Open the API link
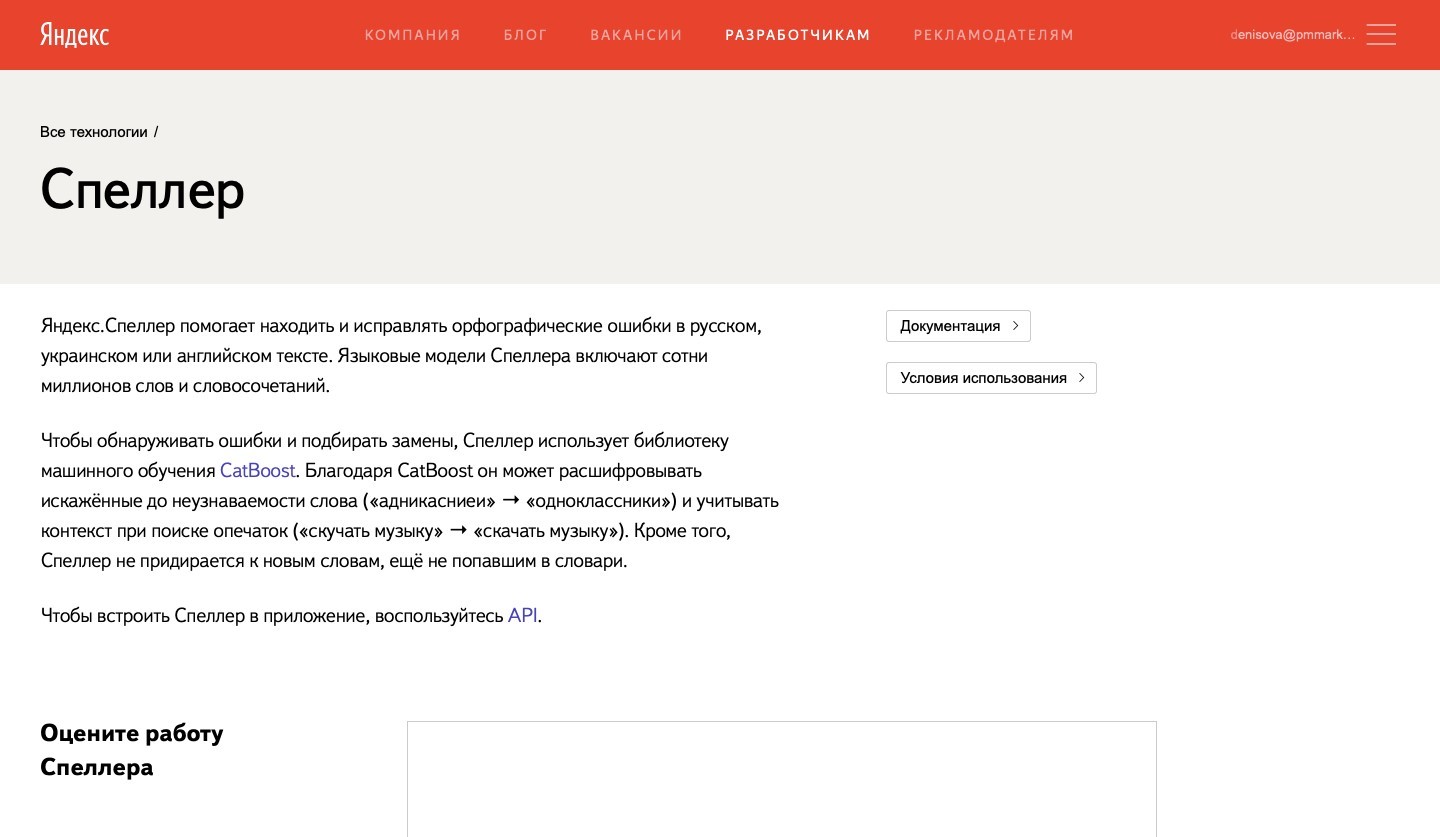This screenshot has height=837, width=1440. (x=523, y=616)
